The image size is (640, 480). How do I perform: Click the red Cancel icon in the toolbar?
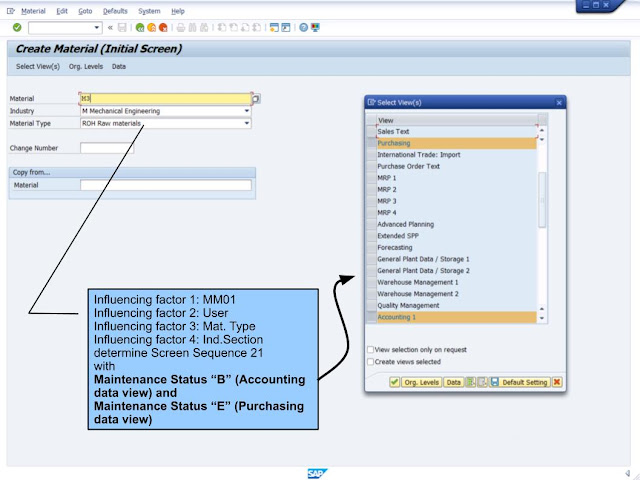click(163, 27)
